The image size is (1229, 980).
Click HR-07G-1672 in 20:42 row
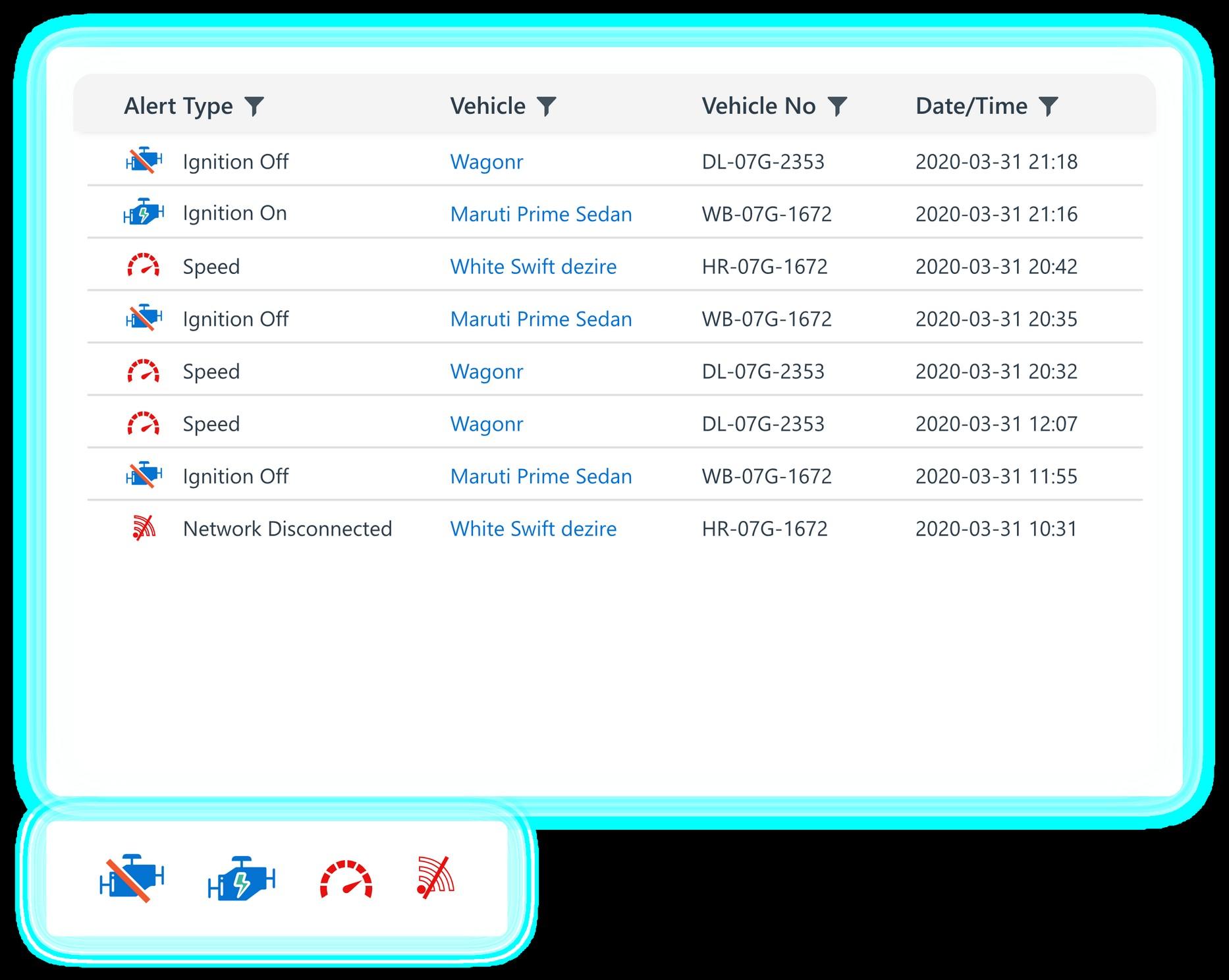tap(765, 267)
